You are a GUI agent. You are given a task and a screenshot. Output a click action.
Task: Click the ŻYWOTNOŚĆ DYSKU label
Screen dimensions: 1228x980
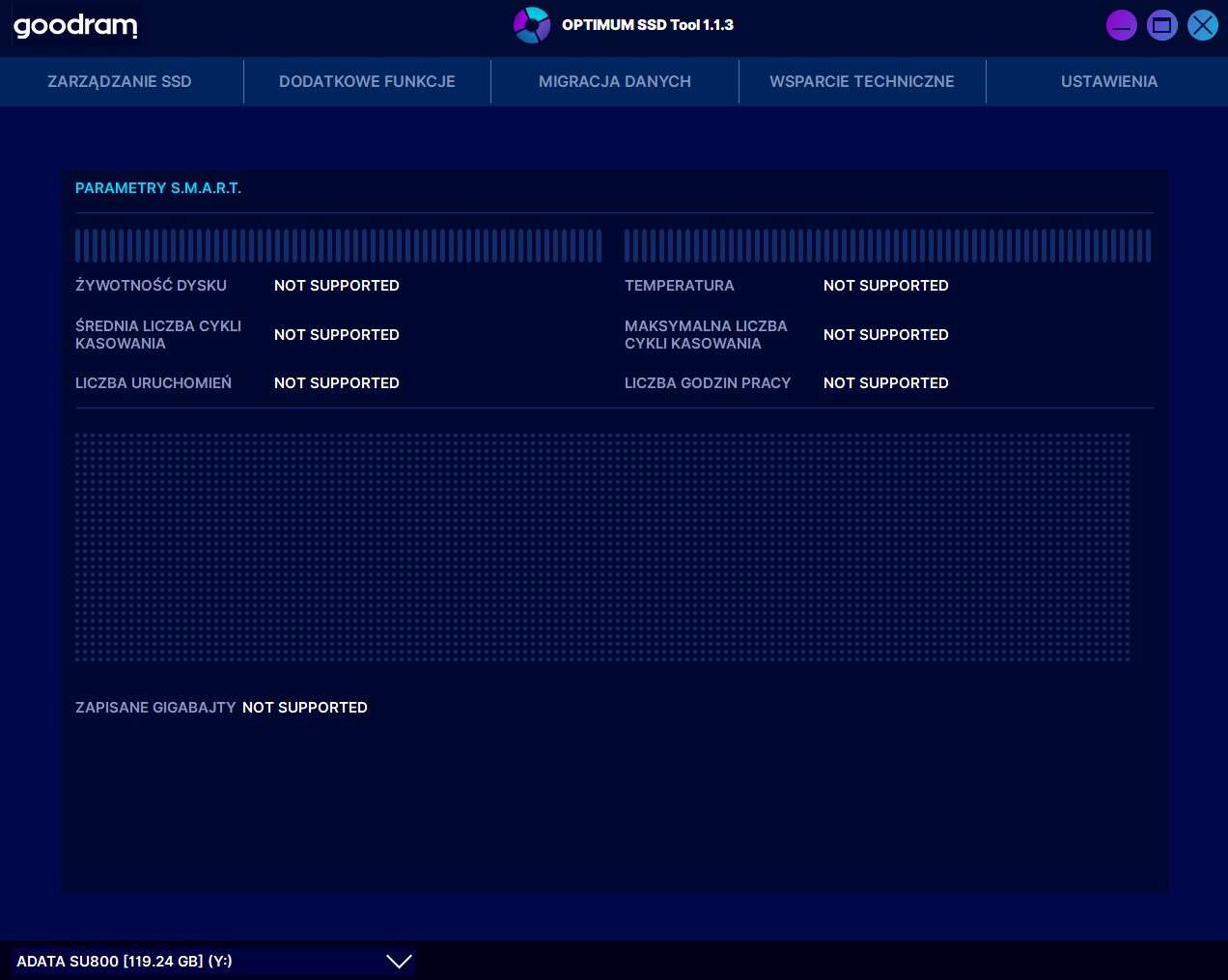pyautogui.click(x=151, y=286)
